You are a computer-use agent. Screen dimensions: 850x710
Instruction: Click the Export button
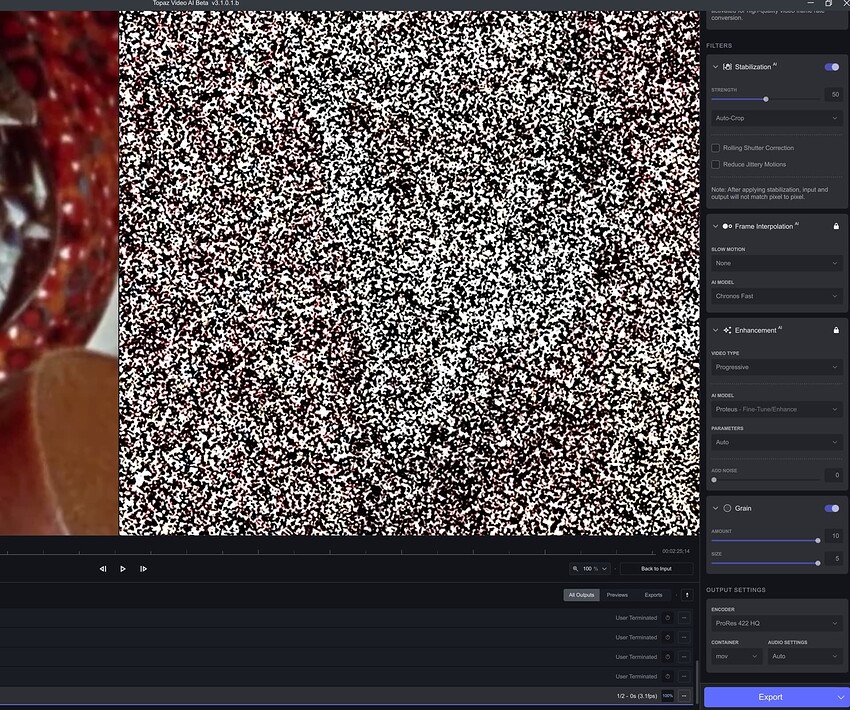770,697
